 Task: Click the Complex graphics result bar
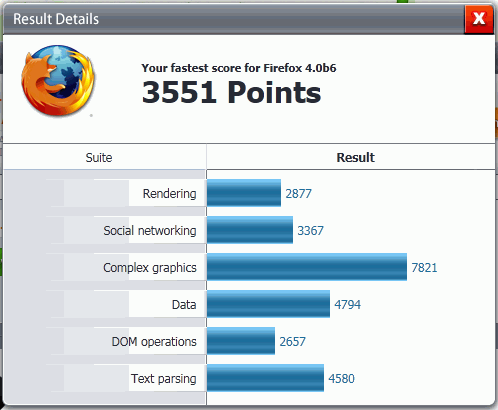[307, 267]
